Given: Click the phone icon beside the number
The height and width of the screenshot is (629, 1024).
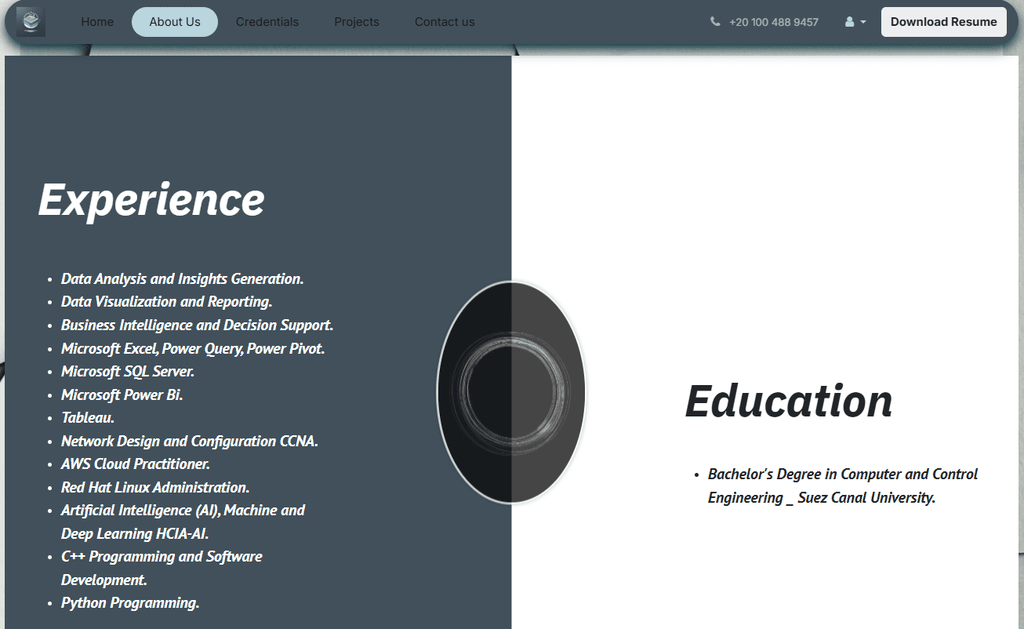Looking at the screenshot, I should 715,22.
